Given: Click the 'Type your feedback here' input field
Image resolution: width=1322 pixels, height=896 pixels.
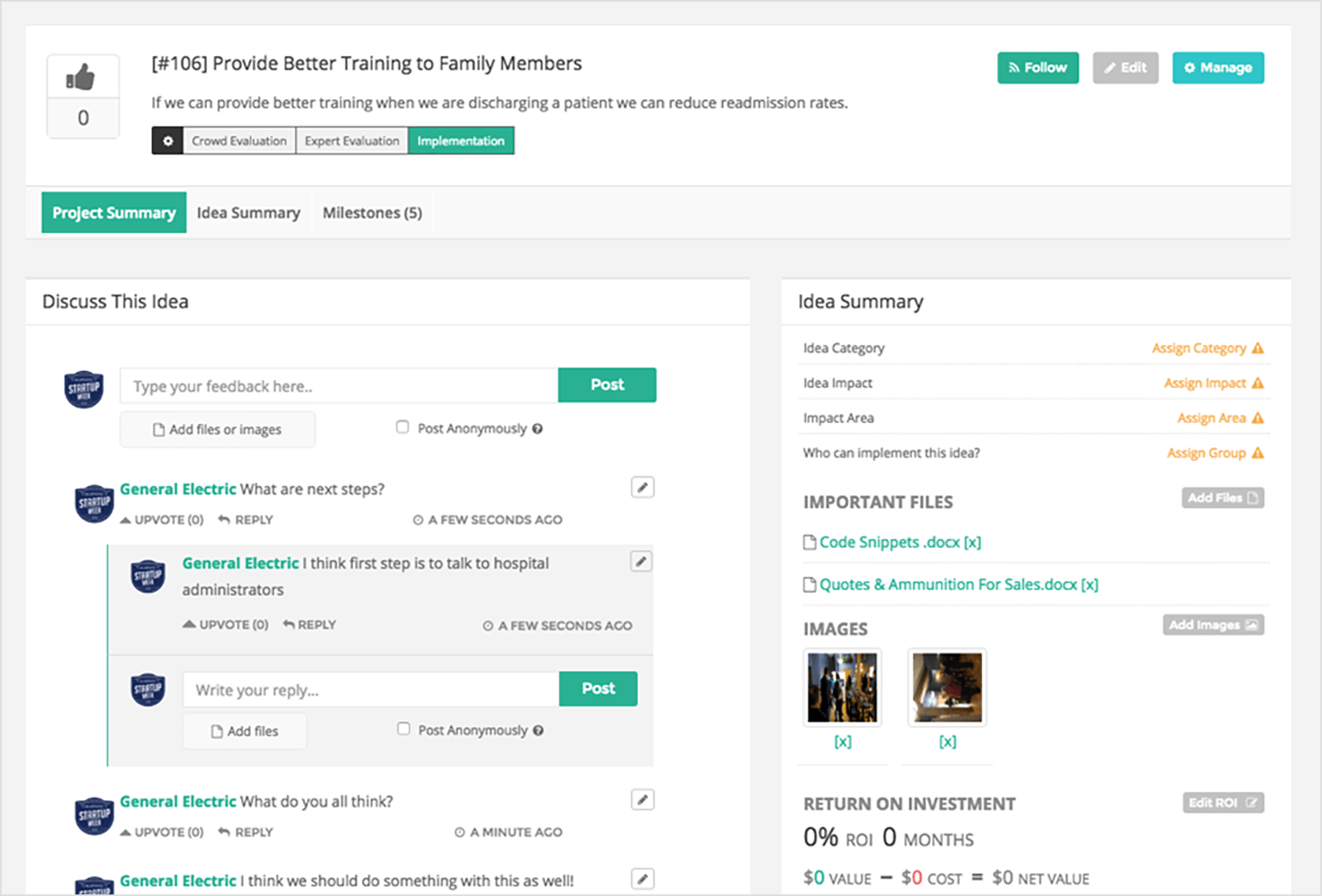Looking at the screenshot, I should click(x=338, y=386).
